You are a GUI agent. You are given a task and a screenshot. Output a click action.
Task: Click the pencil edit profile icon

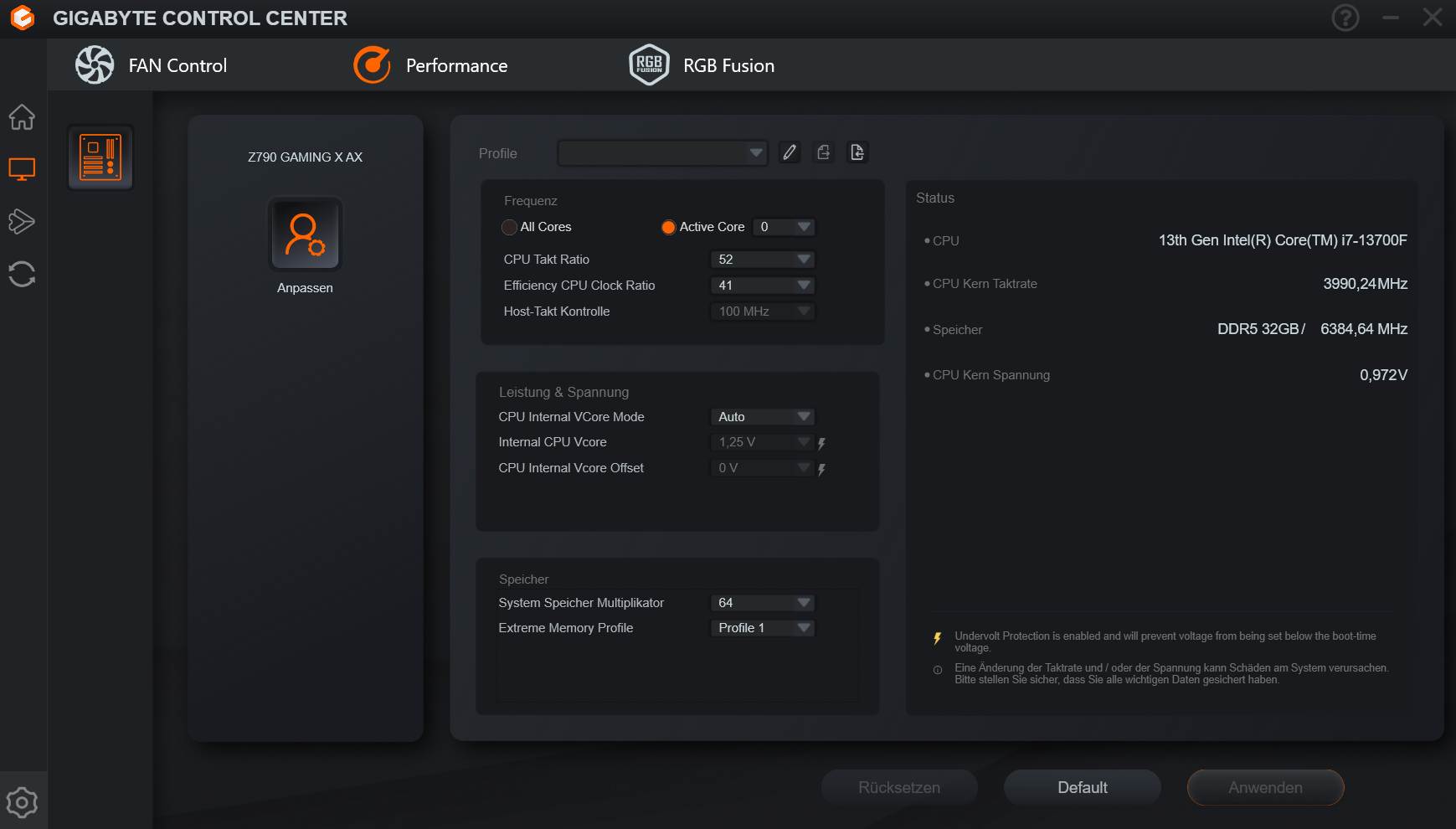(x=790, y=152)
